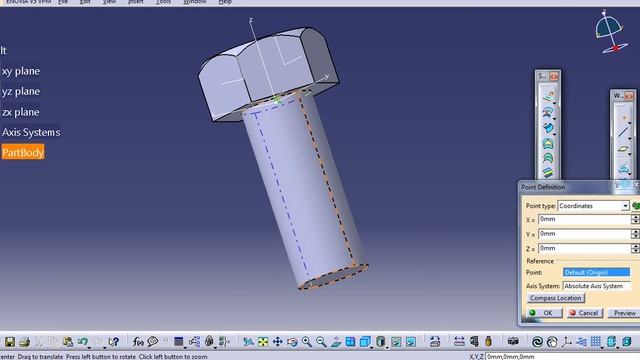The height and width of the screenshot is (360, 640).
Task: Expand the Undo history dropdown arrow
Action: pyautogui.click(x=89, y=347)
